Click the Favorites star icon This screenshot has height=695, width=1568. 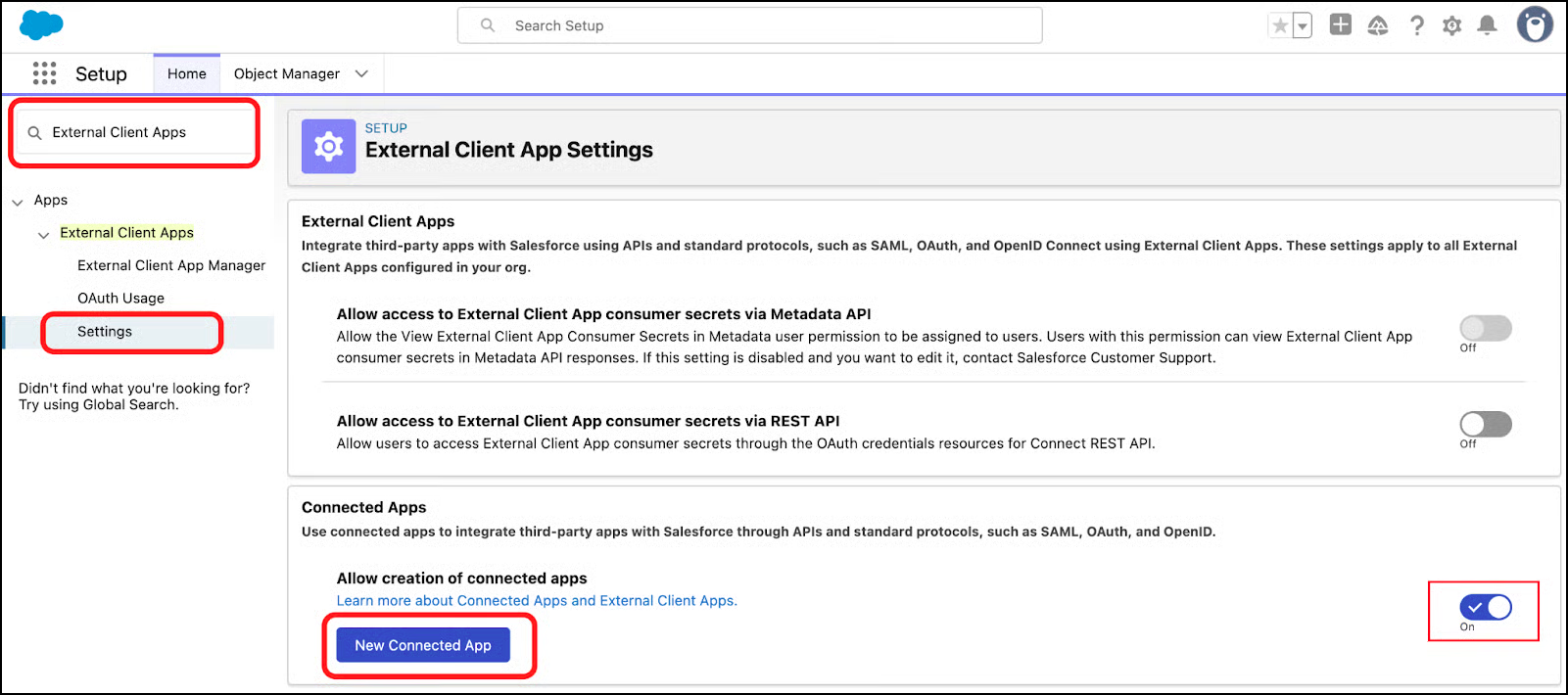click(x=1279, y=26)
